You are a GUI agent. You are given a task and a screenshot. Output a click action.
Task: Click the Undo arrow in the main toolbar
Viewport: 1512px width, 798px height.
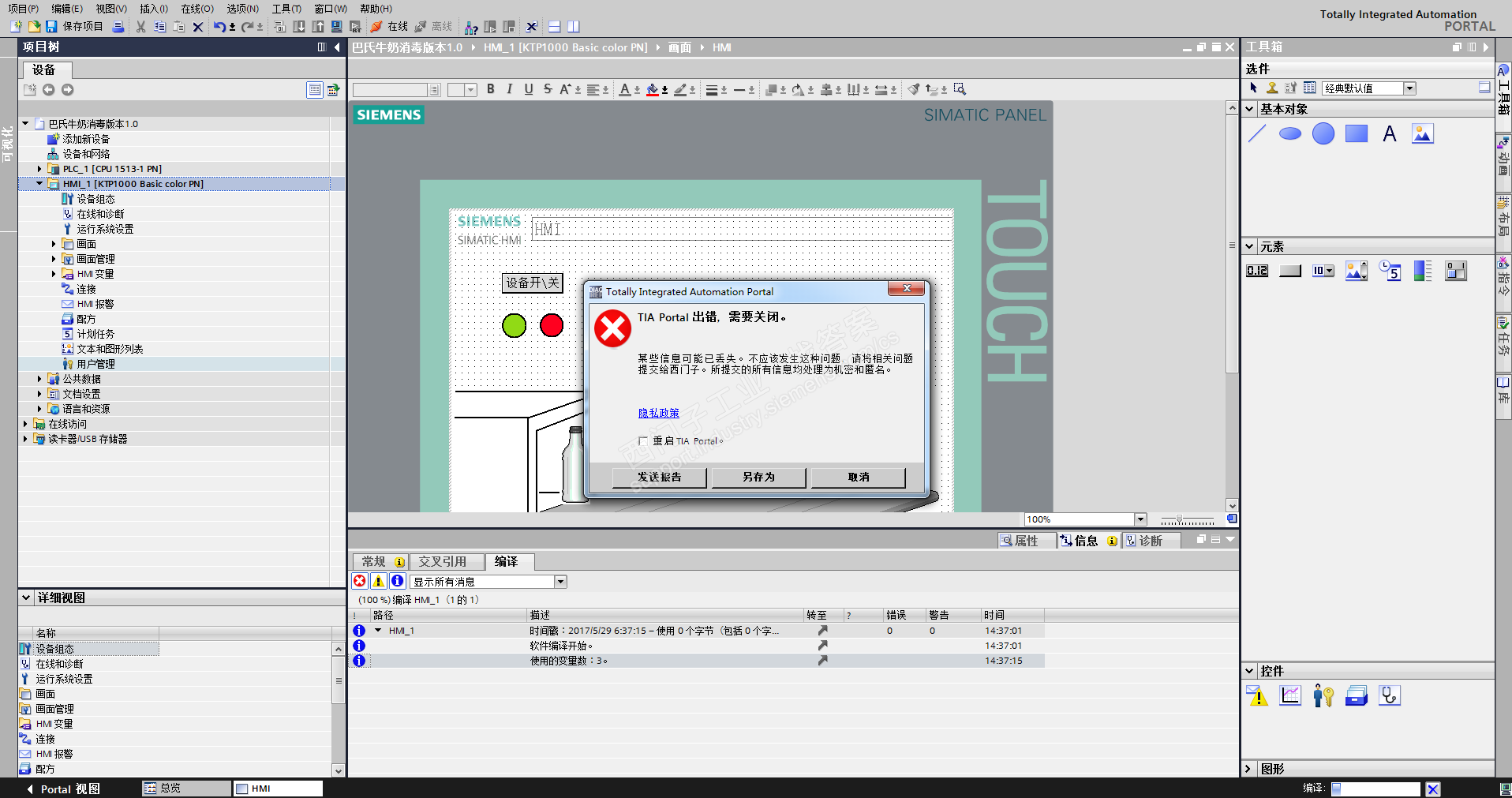[219, 27]
